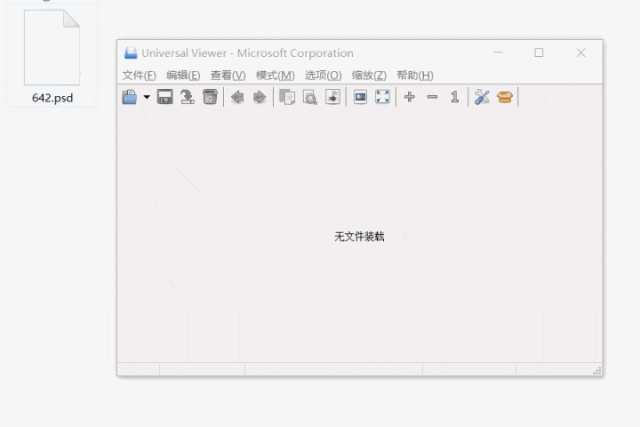Reset zoom to original size 1
Viewport: 640px width, 427px height.
click(455, 97)
